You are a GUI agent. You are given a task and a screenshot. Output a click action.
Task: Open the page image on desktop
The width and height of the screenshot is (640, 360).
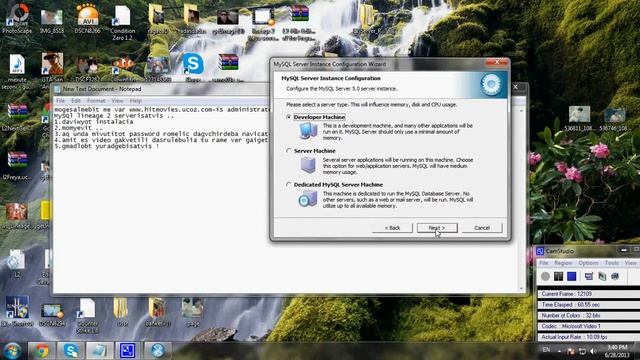point(193,312)
